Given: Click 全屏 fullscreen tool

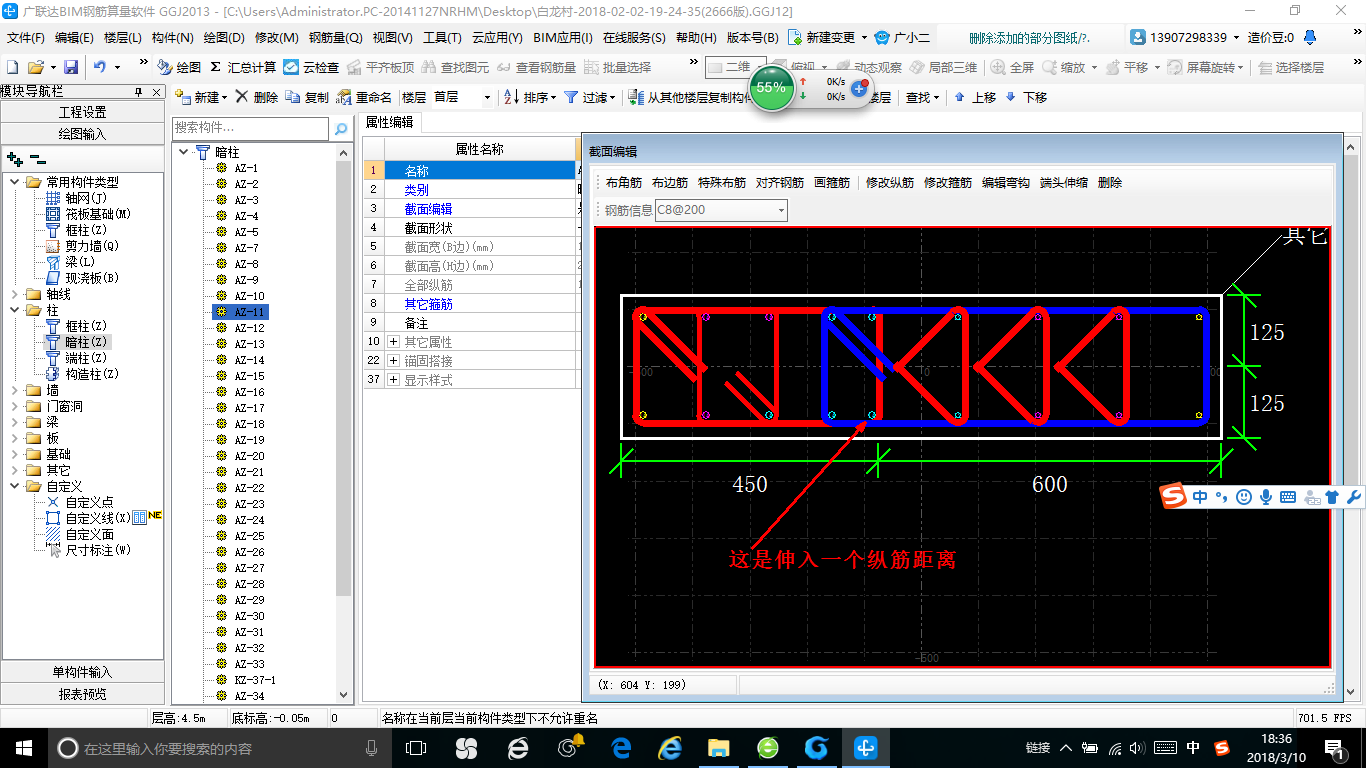Looking at the screenshot, I should point(1012,67).
